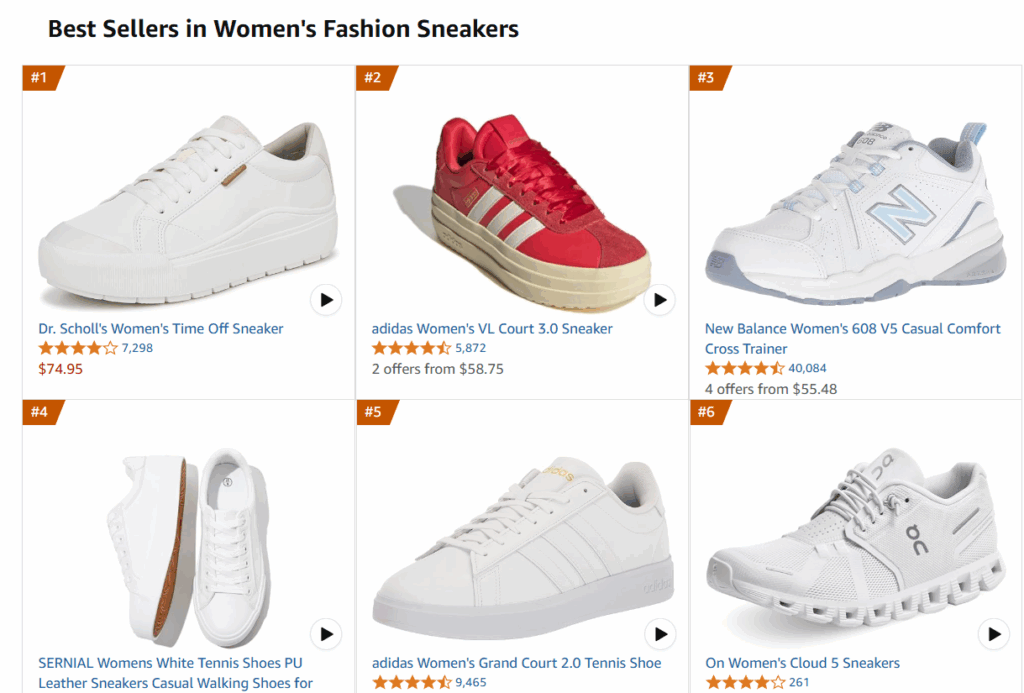View 2 offers from $58.75
Viewport: 1024px width, 693px height.
437,368
